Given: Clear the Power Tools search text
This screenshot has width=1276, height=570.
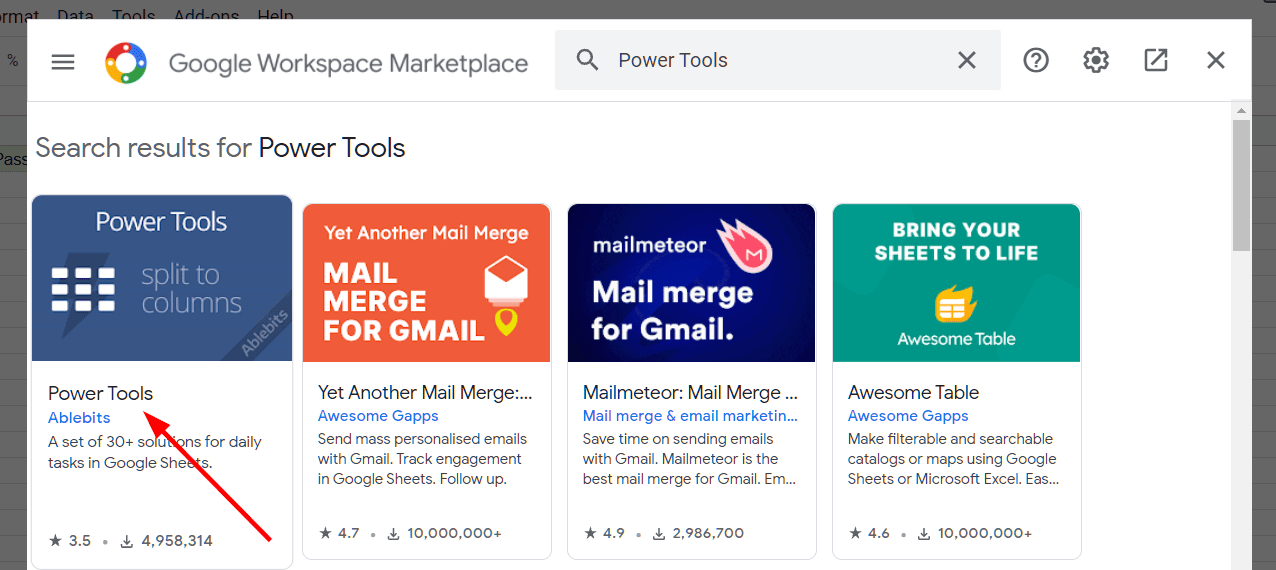Looking at the screenshot, I should click(x=966, y=60).
